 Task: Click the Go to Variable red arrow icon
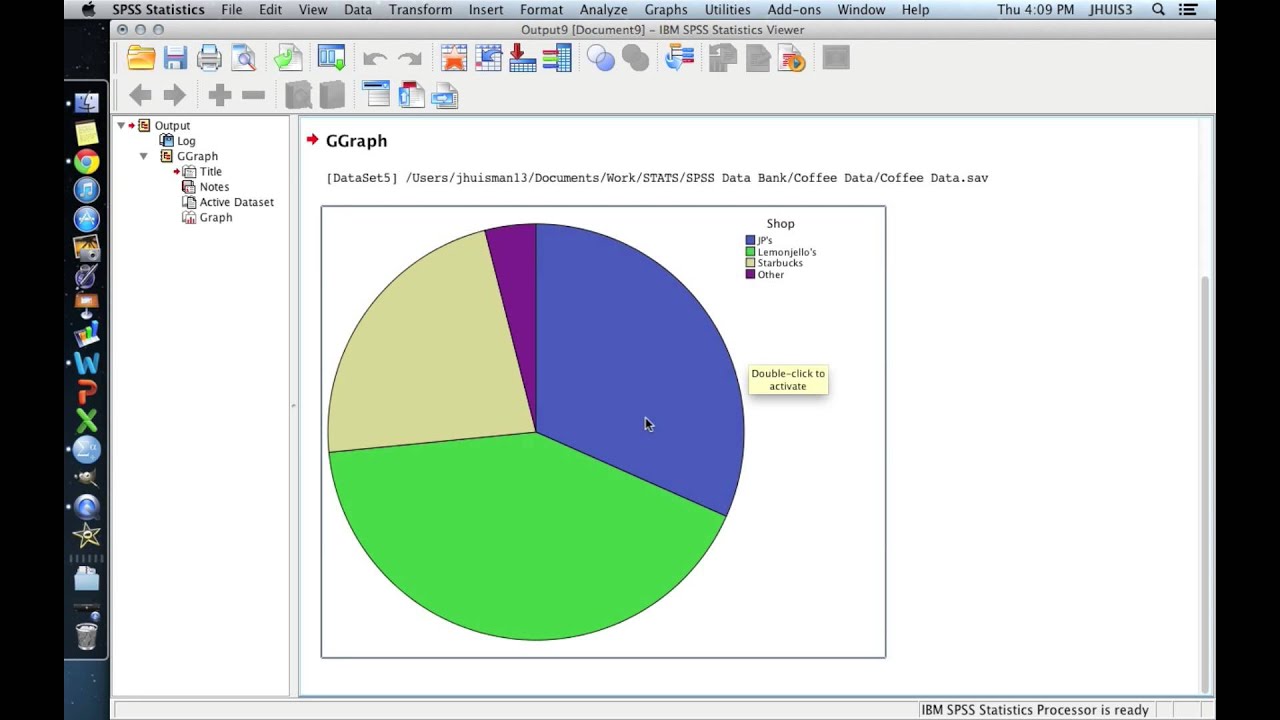point(522,58)
